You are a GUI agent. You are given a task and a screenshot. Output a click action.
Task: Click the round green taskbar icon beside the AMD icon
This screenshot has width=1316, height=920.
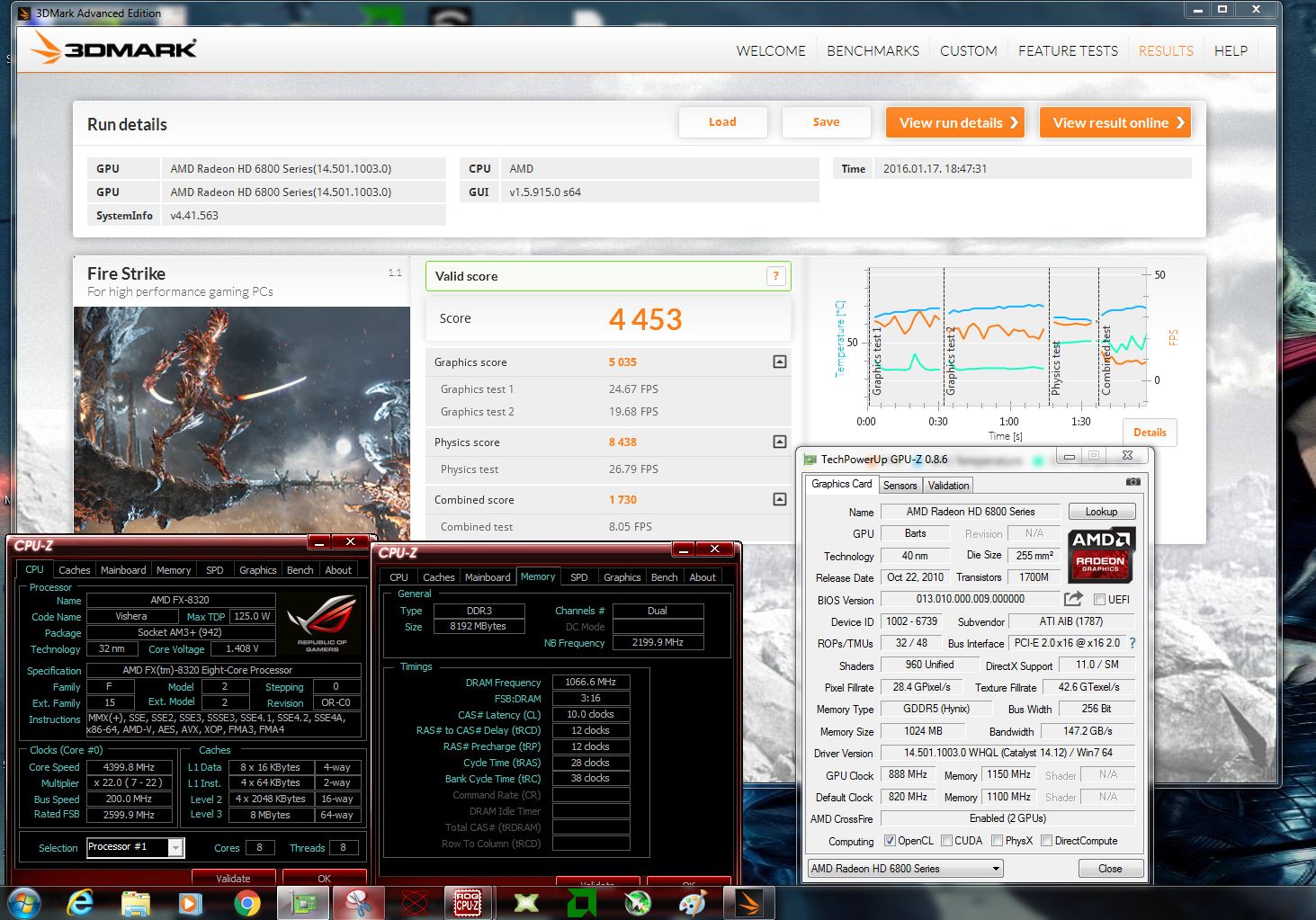(638, 903)
